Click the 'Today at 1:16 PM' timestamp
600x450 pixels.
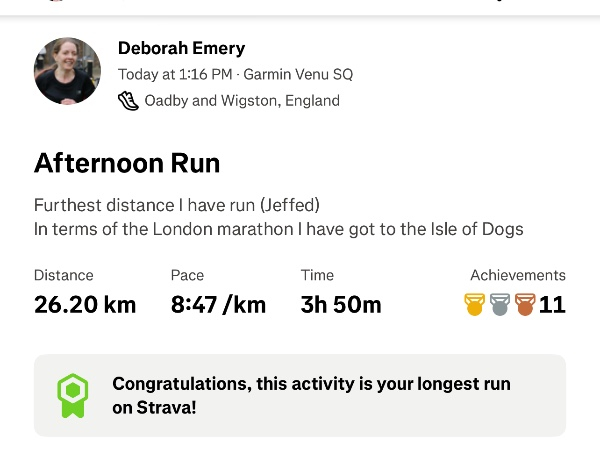(176, 75)
